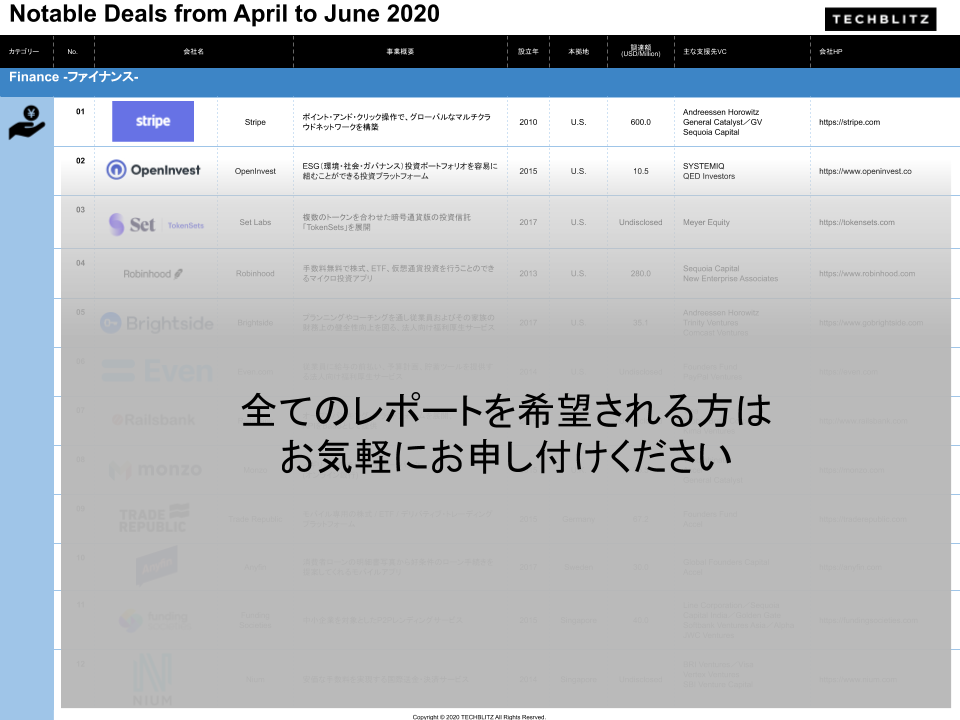The image size is (960, 720).
Task: Click the company name text Stripe
Action: [255, 122]
